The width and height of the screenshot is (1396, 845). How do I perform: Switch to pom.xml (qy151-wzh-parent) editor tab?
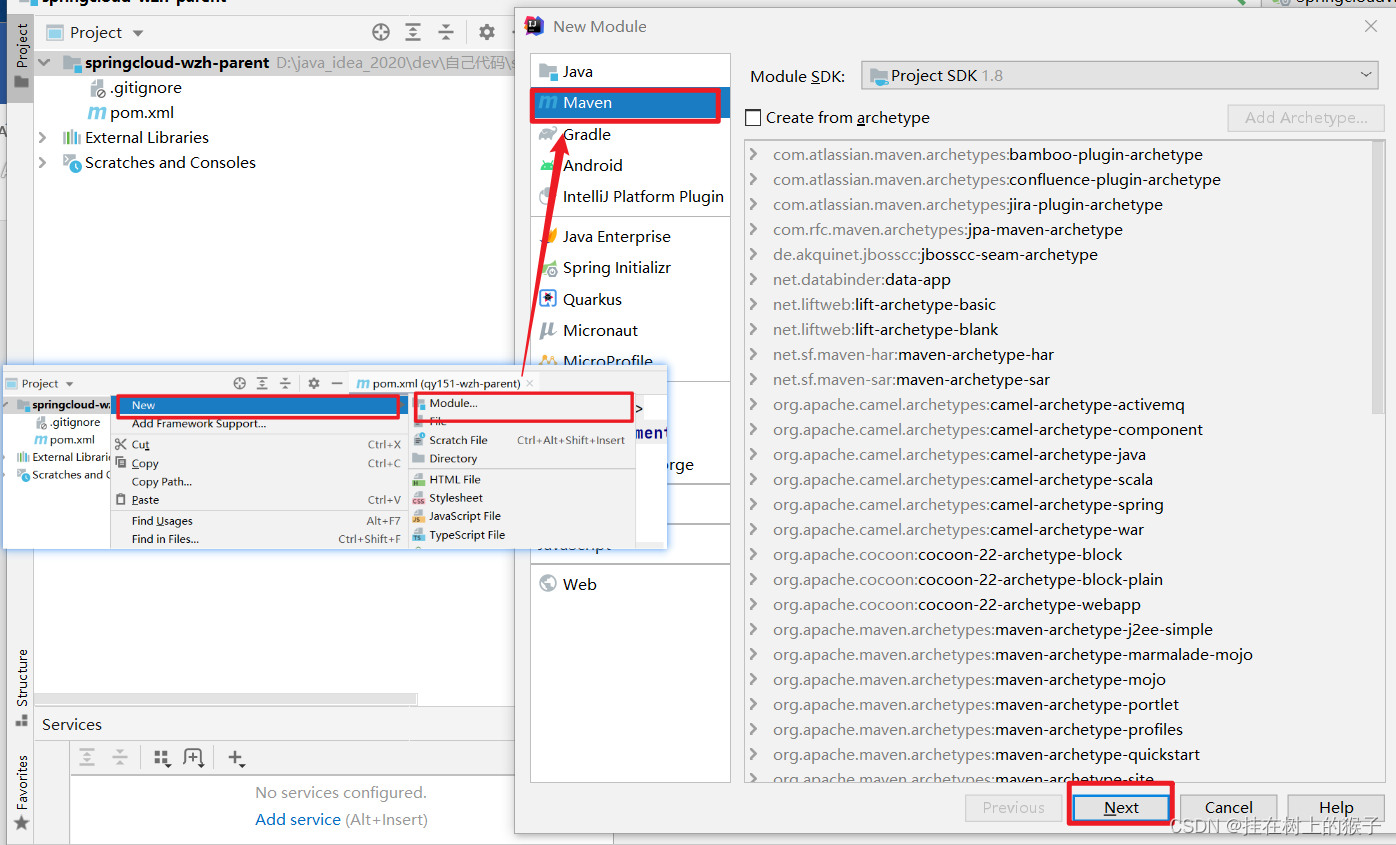446,383
